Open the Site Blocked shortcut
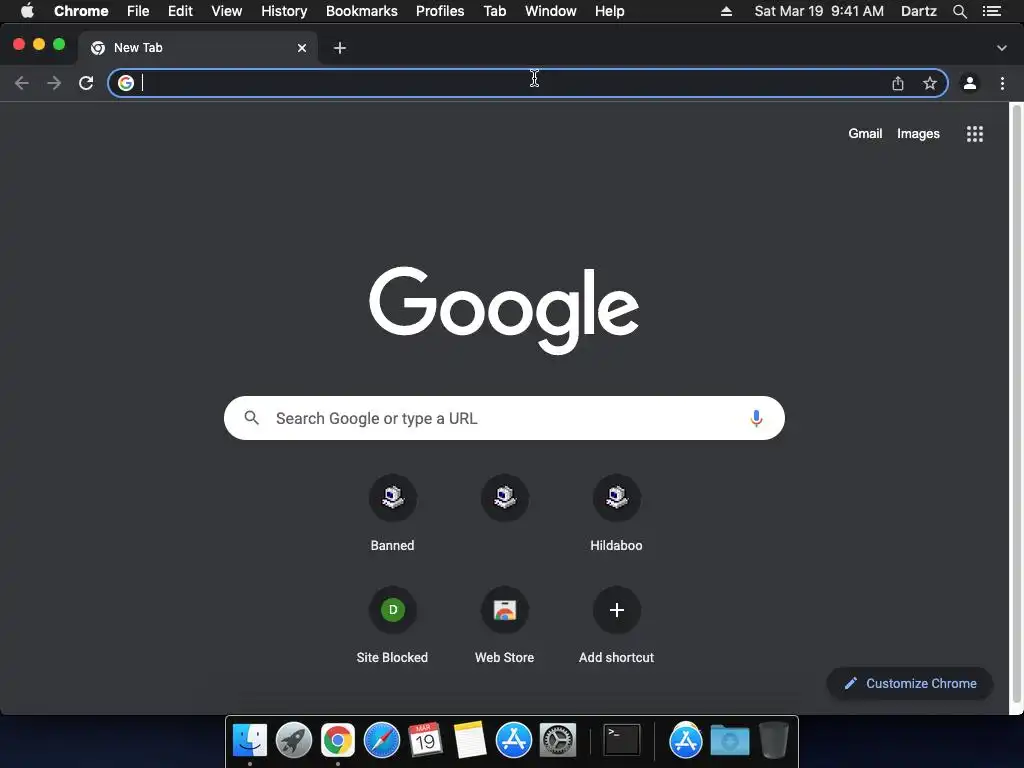The width and height of the screenshot is (1024, 768). click(392, 610)
